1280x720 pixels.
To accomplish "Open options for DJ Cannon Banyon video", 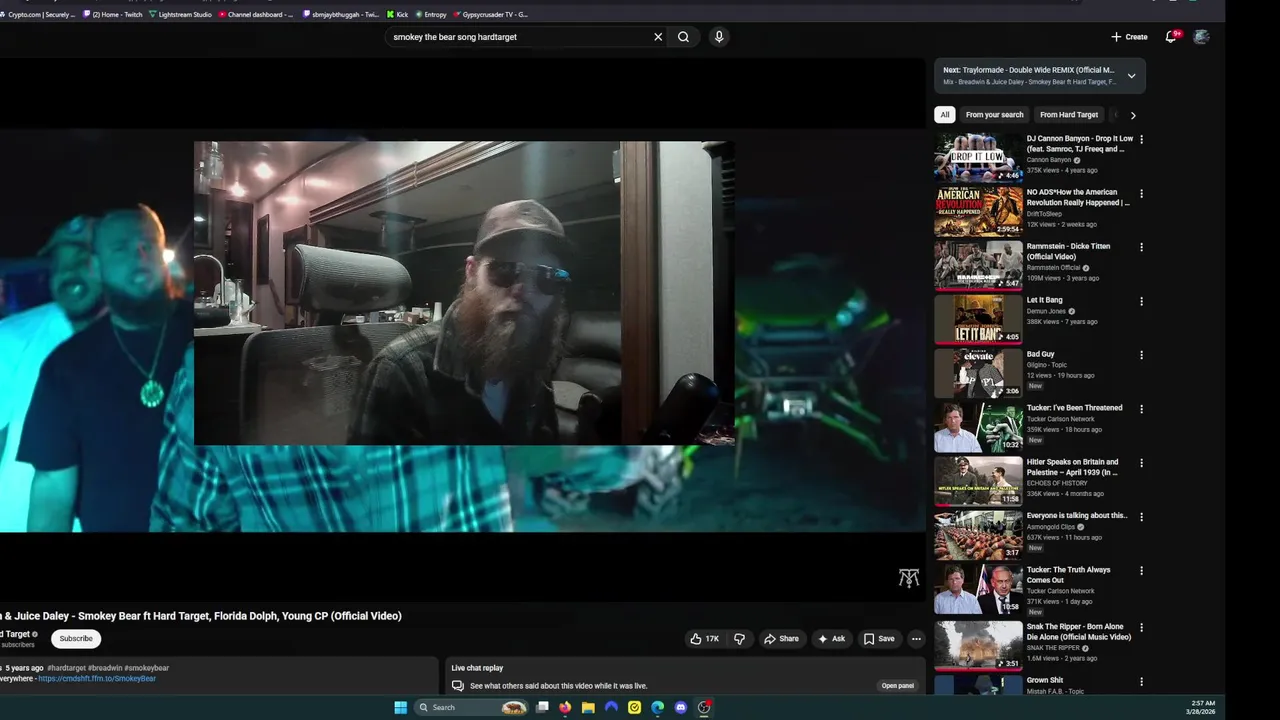I will click(x=1141, y=140).
